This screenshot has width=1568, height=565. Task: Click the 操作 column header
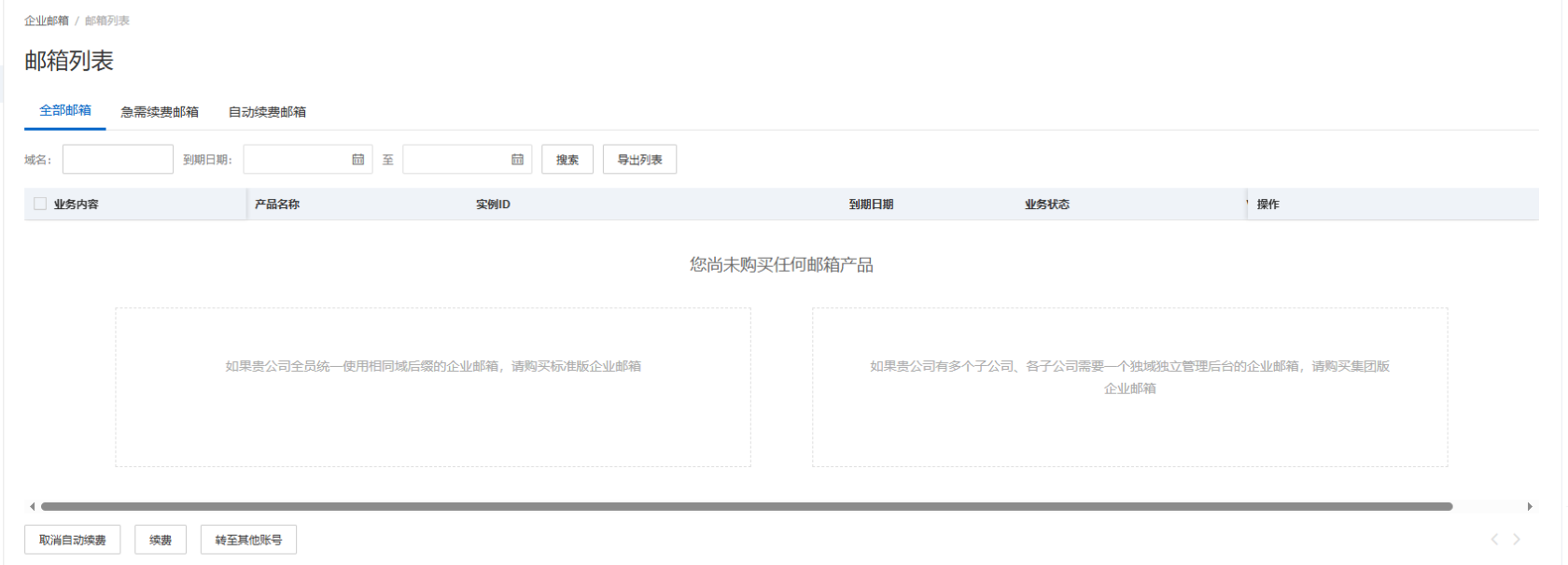pos(1268,205)
